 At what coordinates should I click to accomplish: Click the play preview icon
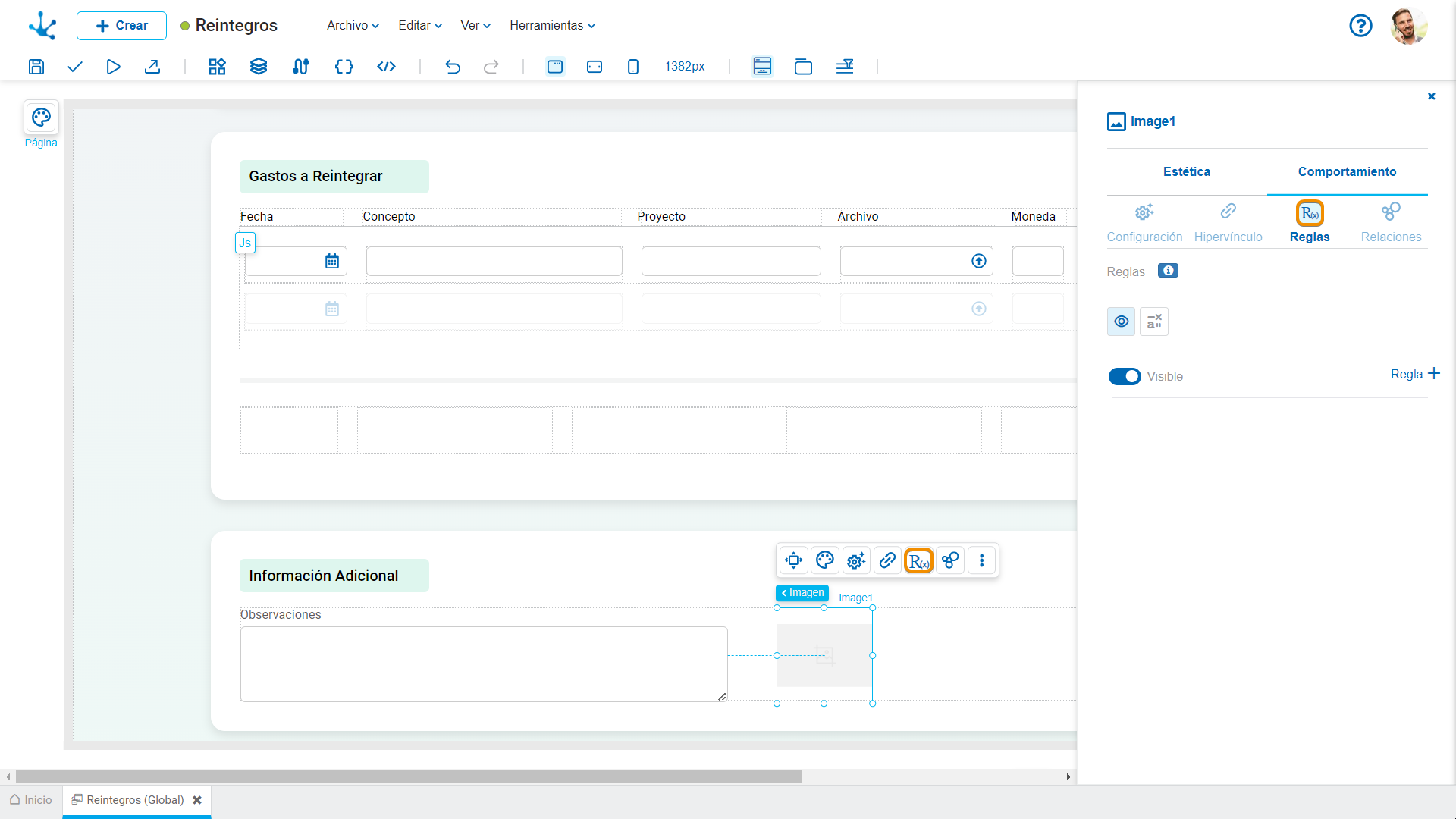click(x=113, y=67)
